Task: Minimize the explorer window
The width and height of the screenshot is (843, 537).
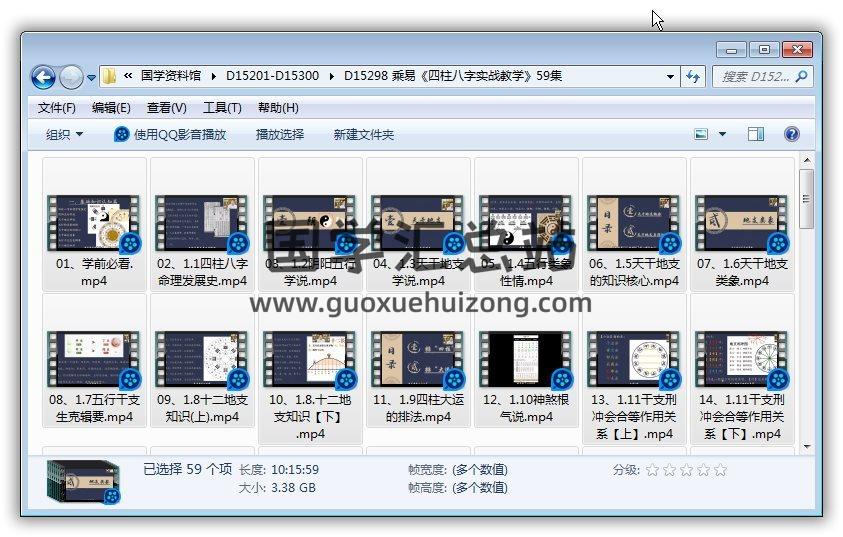Action: [731, 50]
